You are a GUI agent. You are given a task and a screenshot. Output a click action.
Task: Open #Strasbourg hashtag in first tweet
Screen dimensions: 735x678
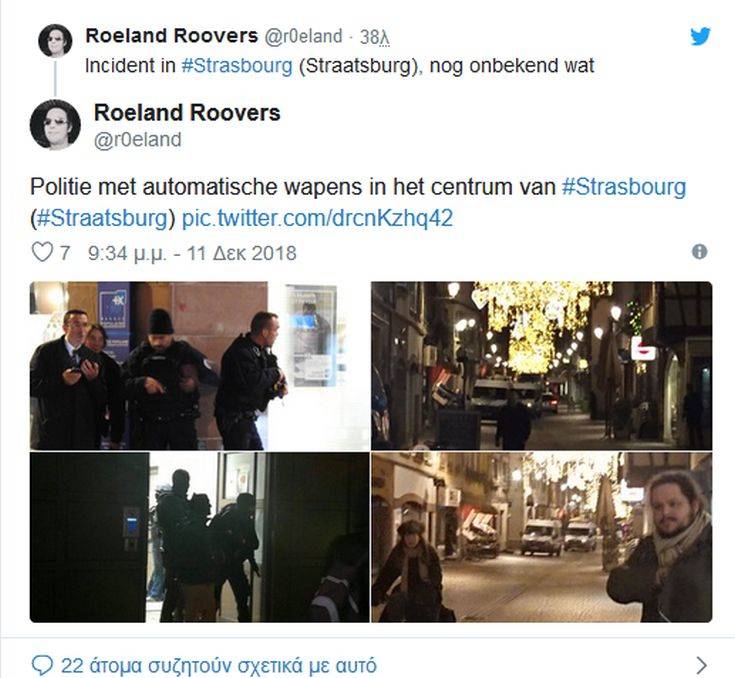coord(237,66)
